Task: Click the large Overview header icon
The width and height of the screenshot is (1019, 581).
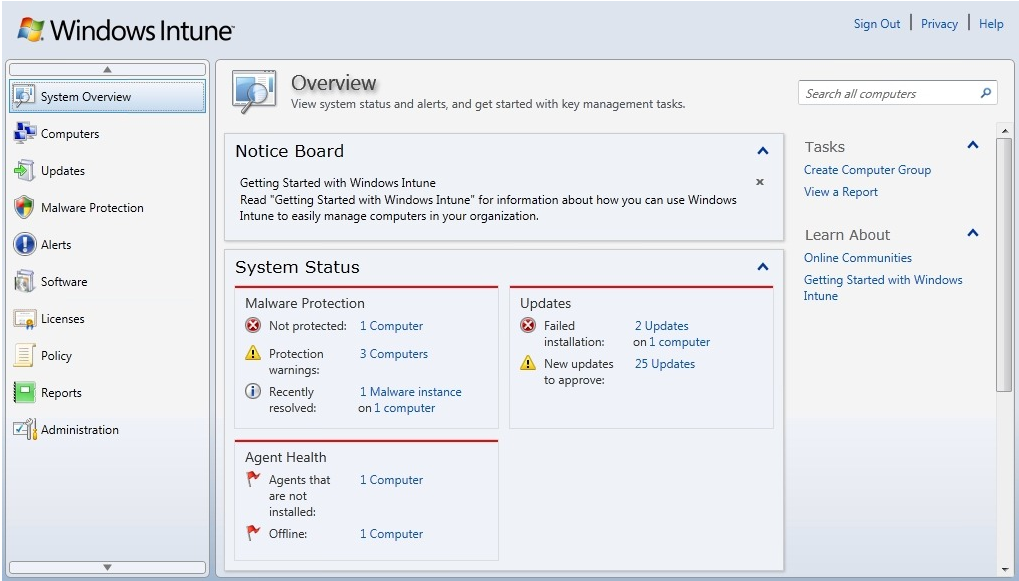Action: pyautogui.click(x=253, y=92)
